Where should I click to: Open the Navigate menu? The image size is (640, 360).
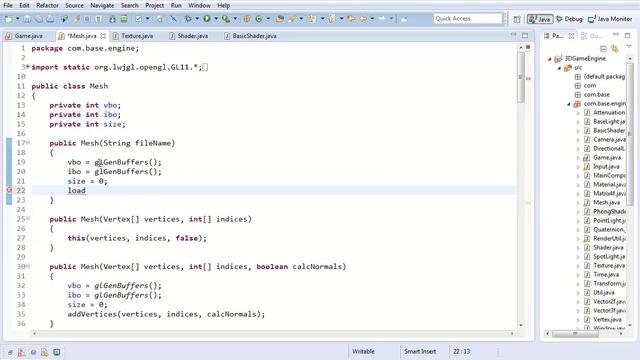click(102, 5)
